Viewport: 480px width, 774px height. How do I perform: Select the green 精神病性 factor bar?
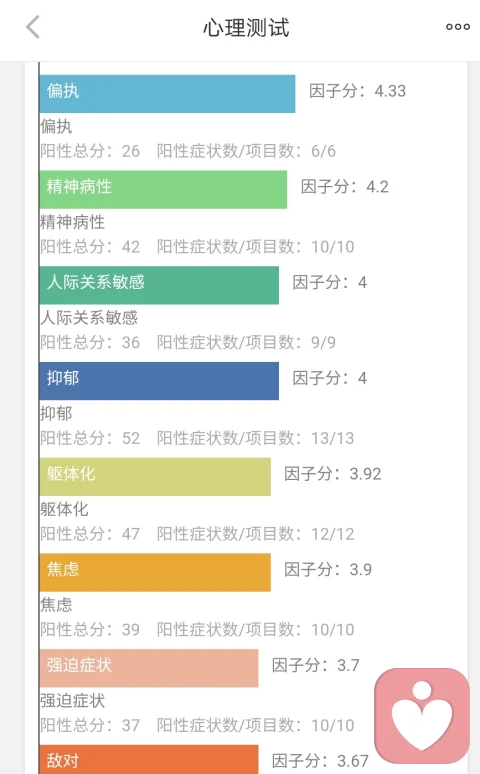163,190
